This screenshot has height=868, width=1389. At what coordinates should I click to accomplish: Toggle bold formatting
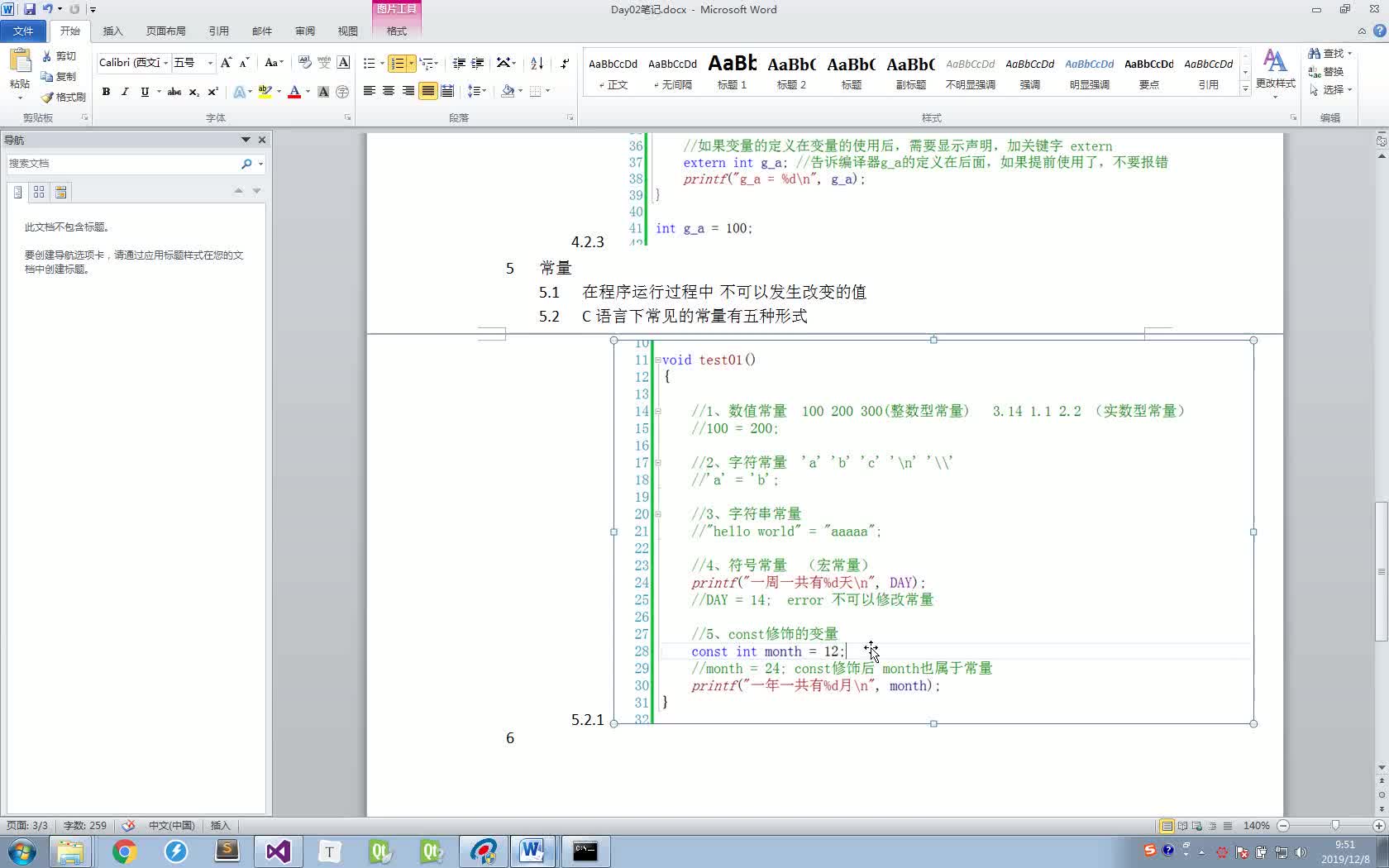(x=106, y=92)
